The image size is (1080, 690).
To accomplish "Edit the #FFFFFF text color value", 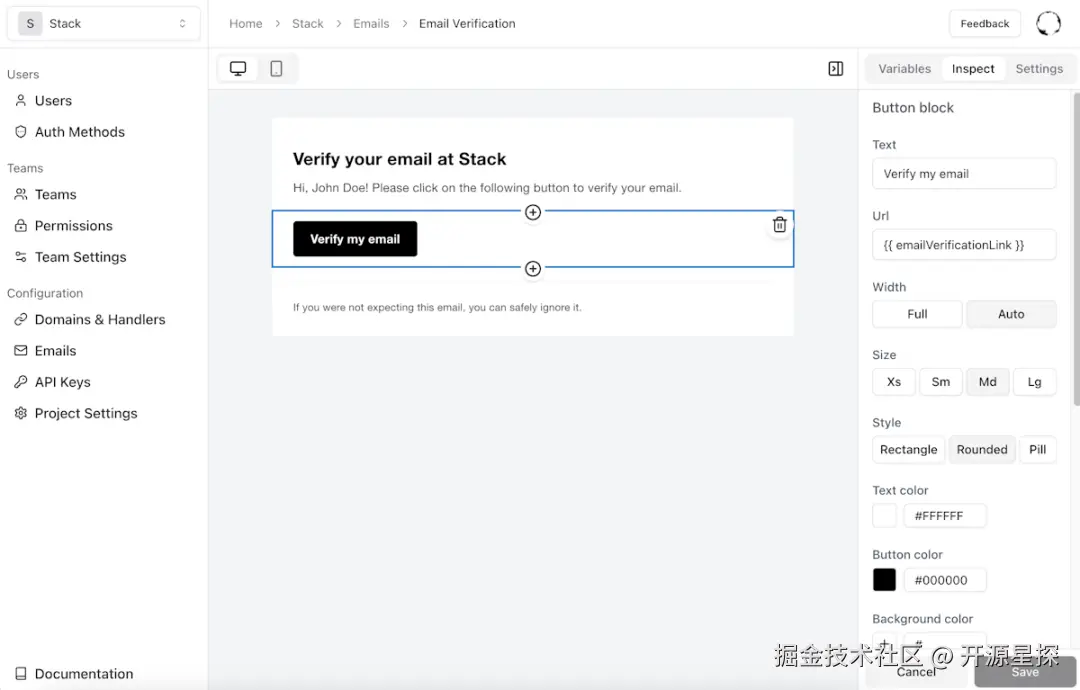I will click(944, 515).
